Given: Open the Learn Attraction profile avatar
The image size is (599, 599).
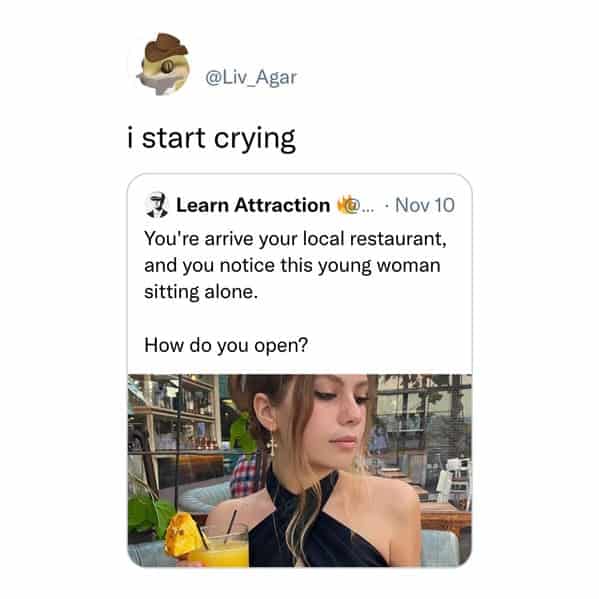Looking at the screenshot, I should [x=157, y=205].
